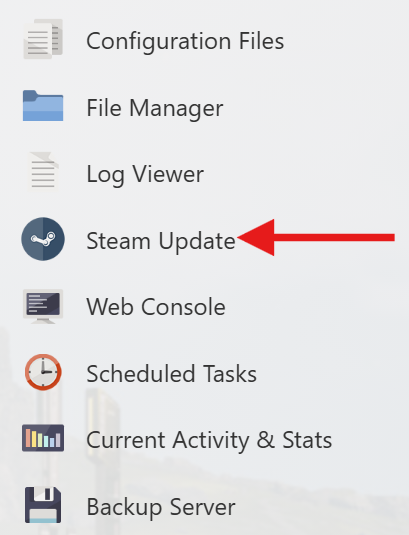Open the Configuration Files text link
Viewport: 409px width, 535px height.
185,42
